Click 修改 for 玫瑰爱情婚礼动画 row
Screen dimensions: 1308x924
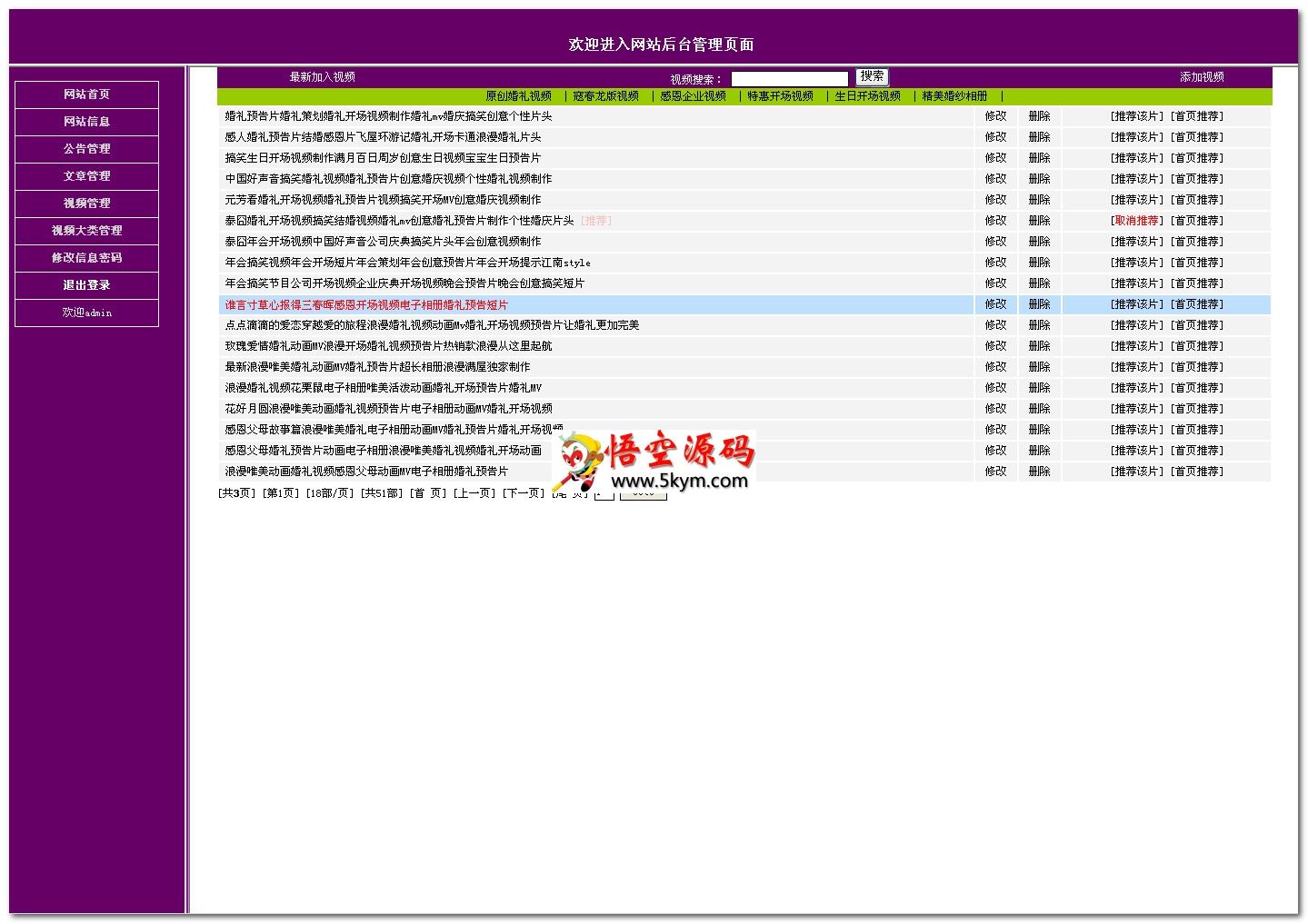click(995, 346)
